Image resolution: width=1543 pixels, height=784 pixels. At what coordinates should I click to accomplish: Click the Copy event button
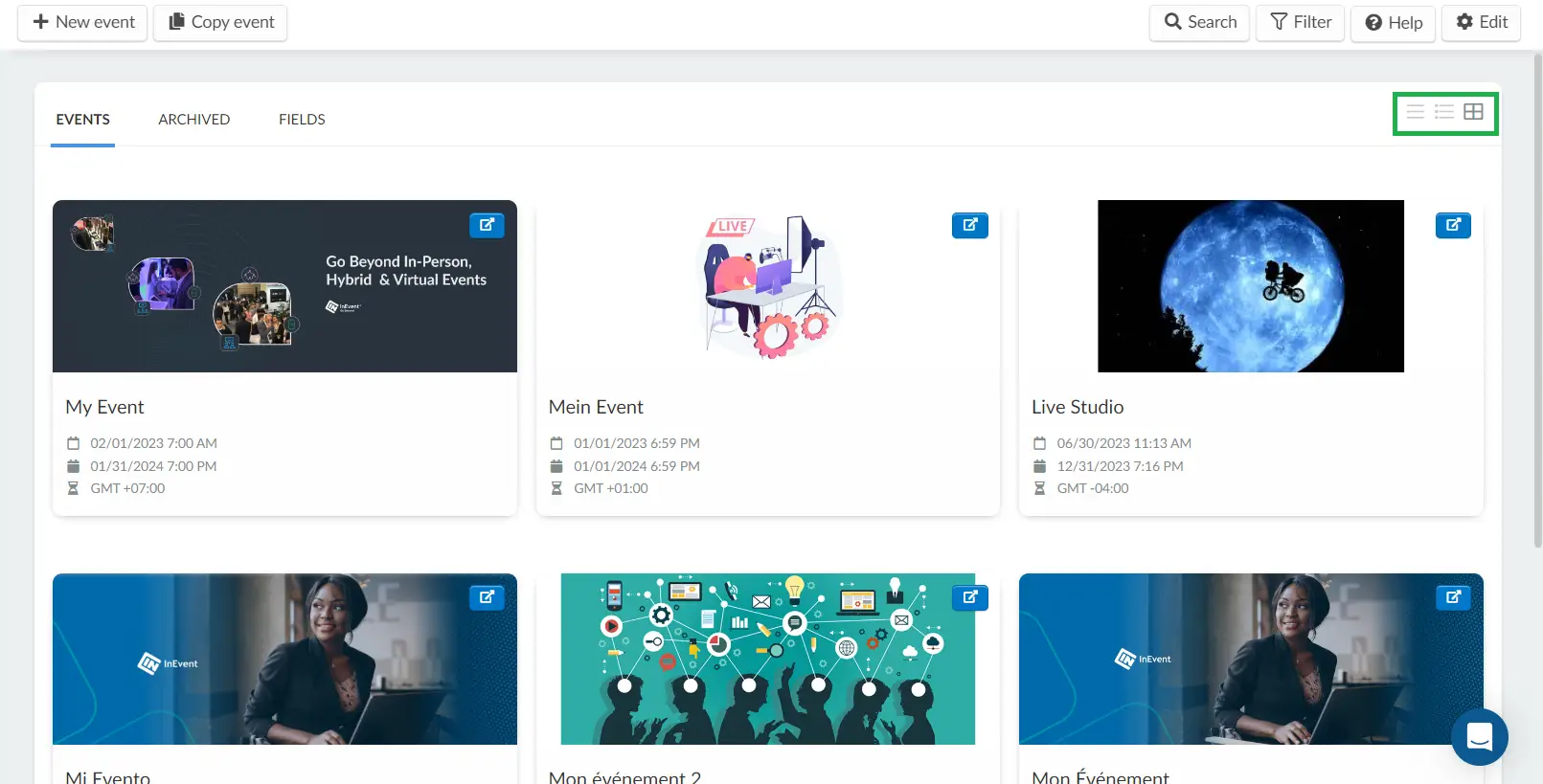[220, 22]
